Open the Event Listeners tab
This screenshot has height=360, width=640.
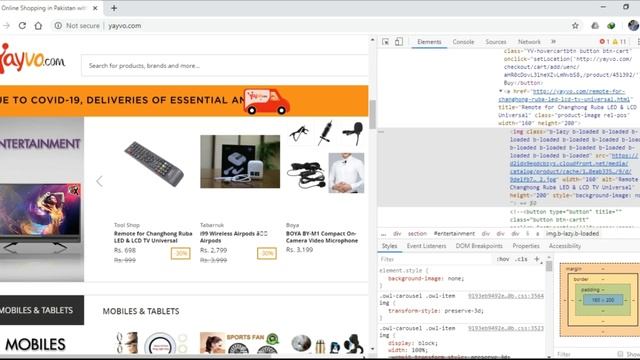point(426,246)
